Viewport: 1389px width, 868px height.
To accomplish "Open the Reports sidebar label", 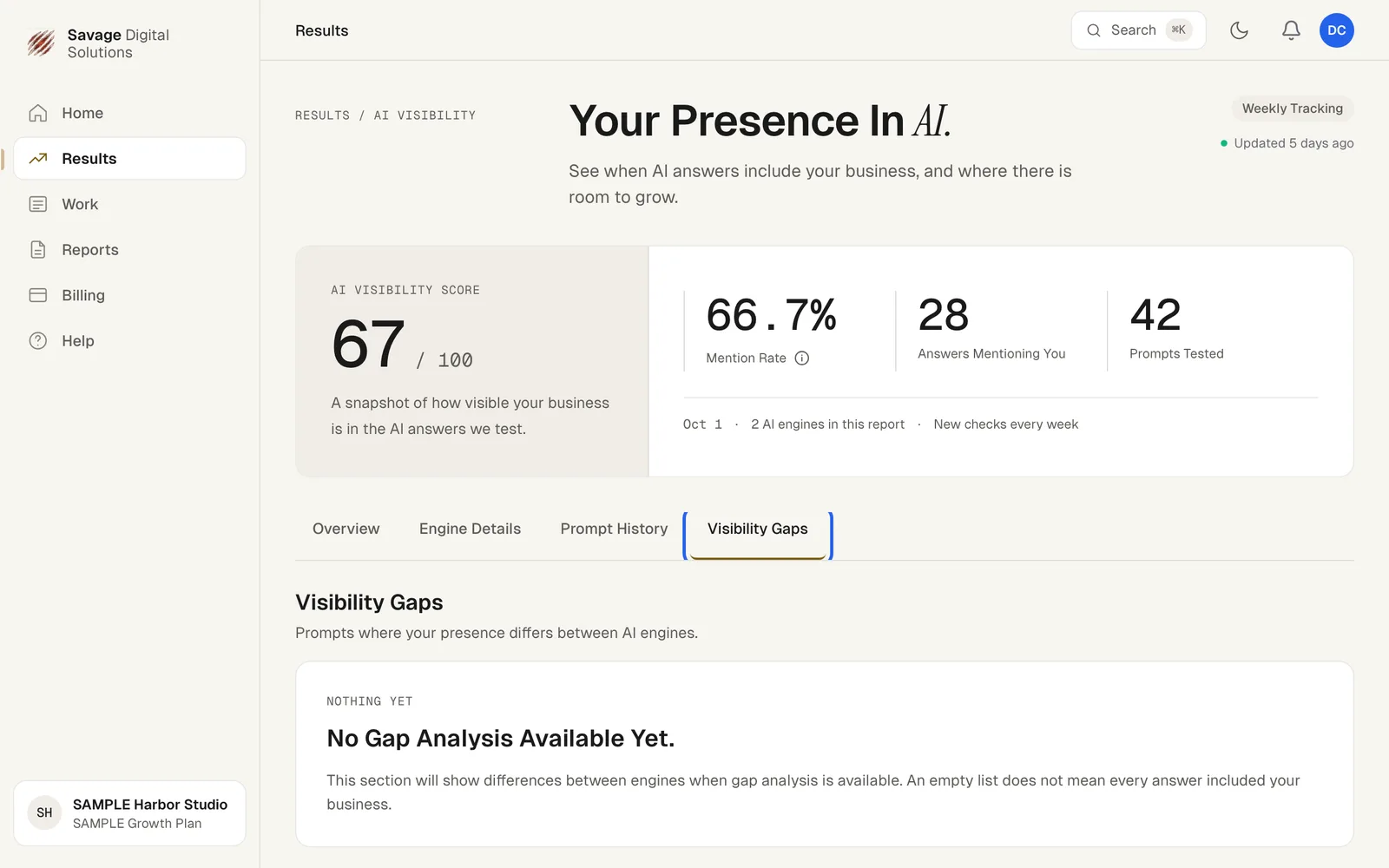I will 90,250.
